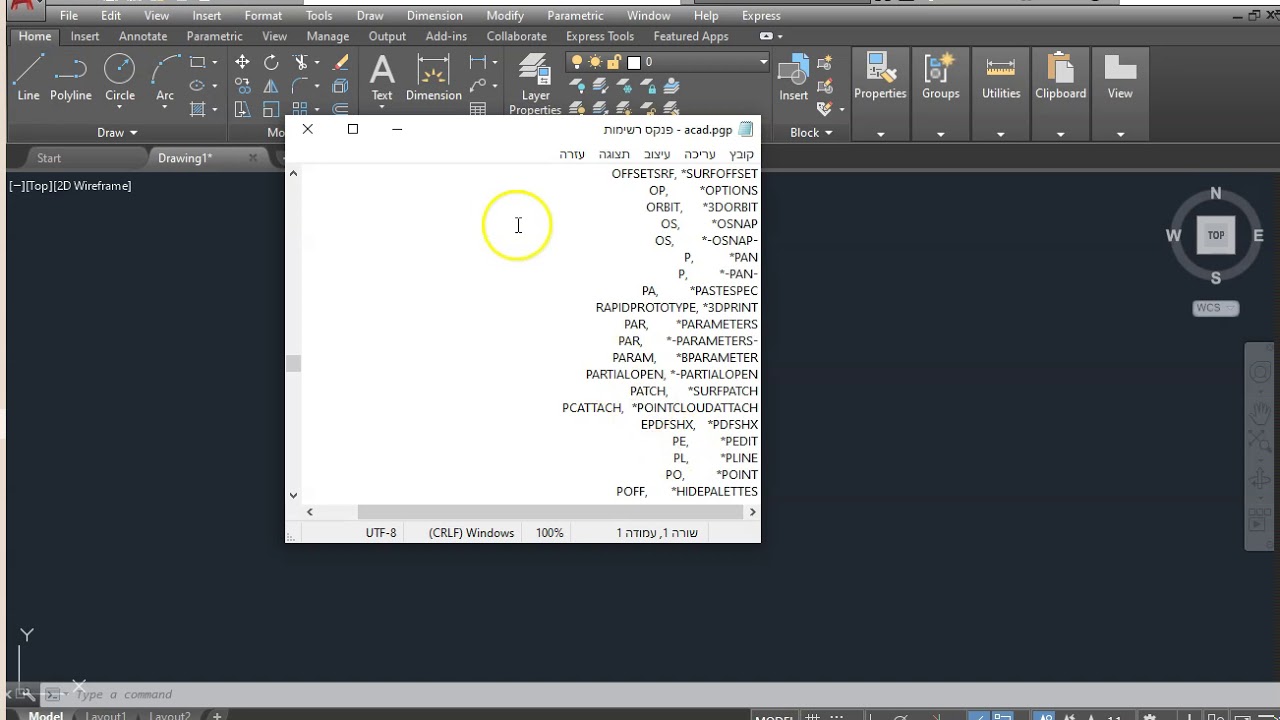
Task: Select the Line tool
Action: coord(28,77)
